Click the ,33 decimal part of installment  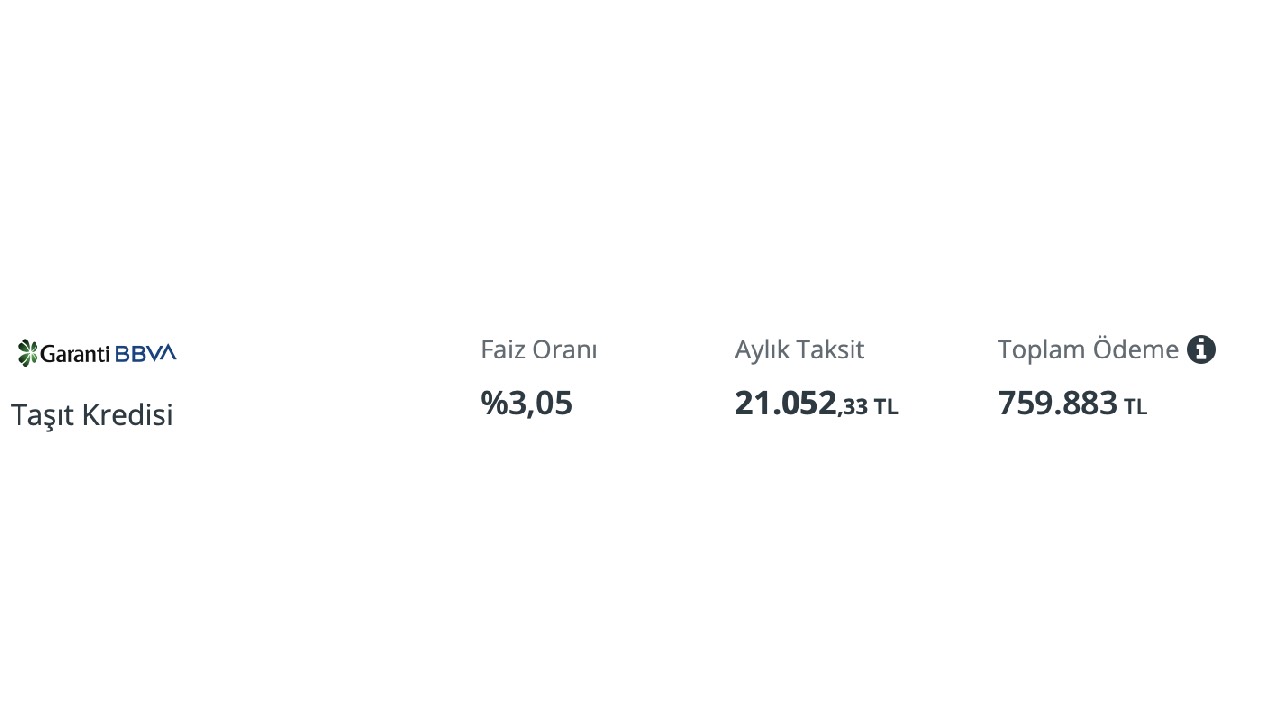pos(853,407)
